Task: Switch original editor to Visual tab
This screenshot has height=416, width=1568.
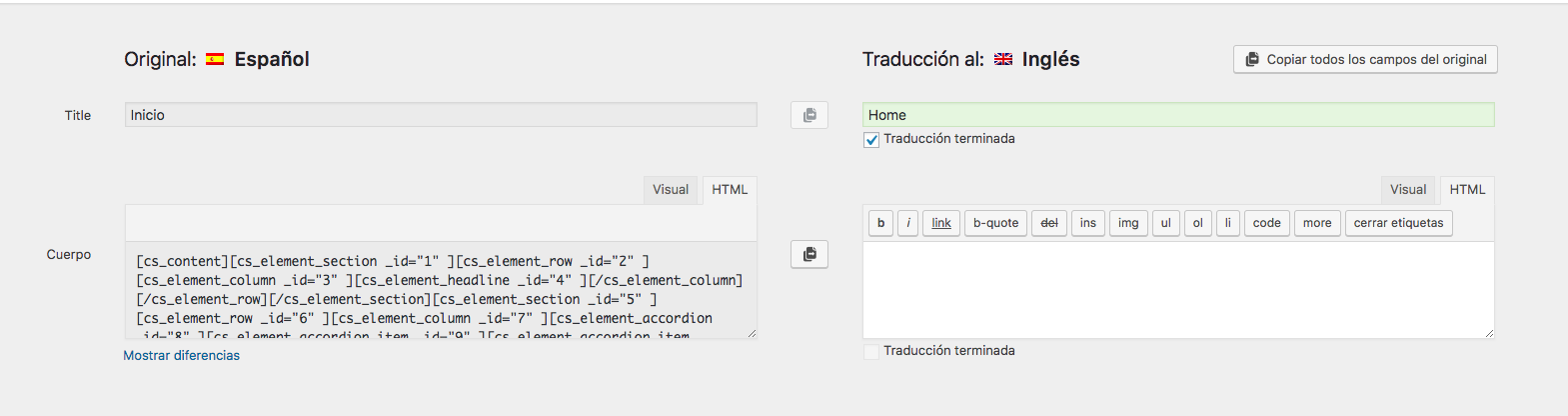Action: [671, 190]
